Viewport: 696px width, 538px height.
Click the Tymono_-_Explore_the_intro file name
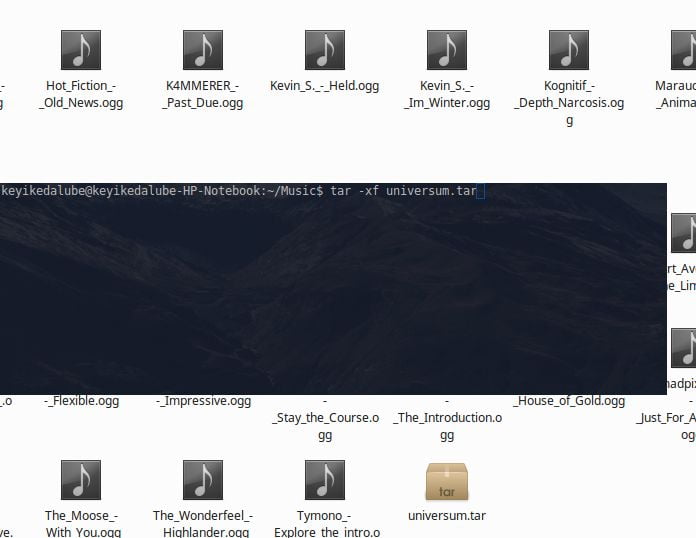click(327, 523)
